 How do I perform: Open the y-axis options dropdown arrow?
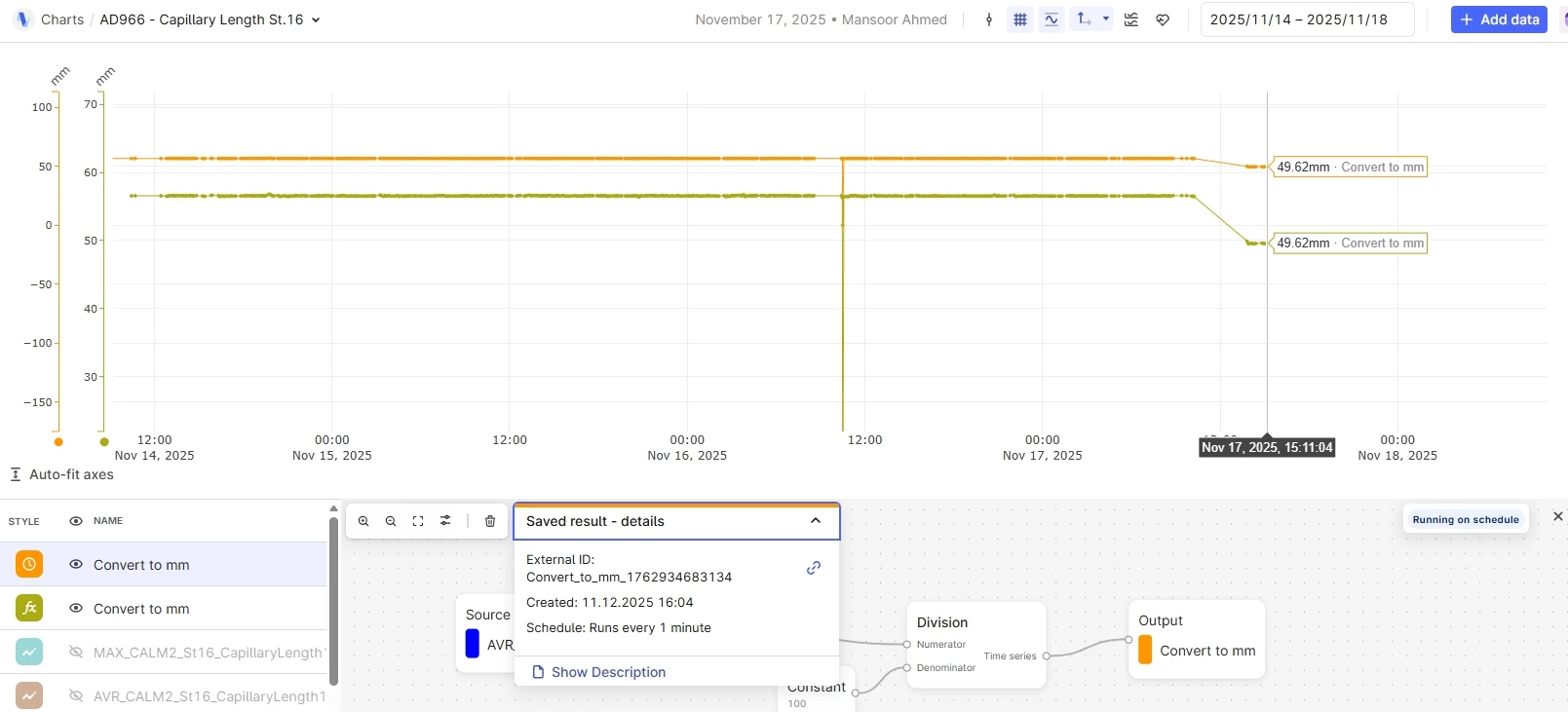tap(1105, 19)
